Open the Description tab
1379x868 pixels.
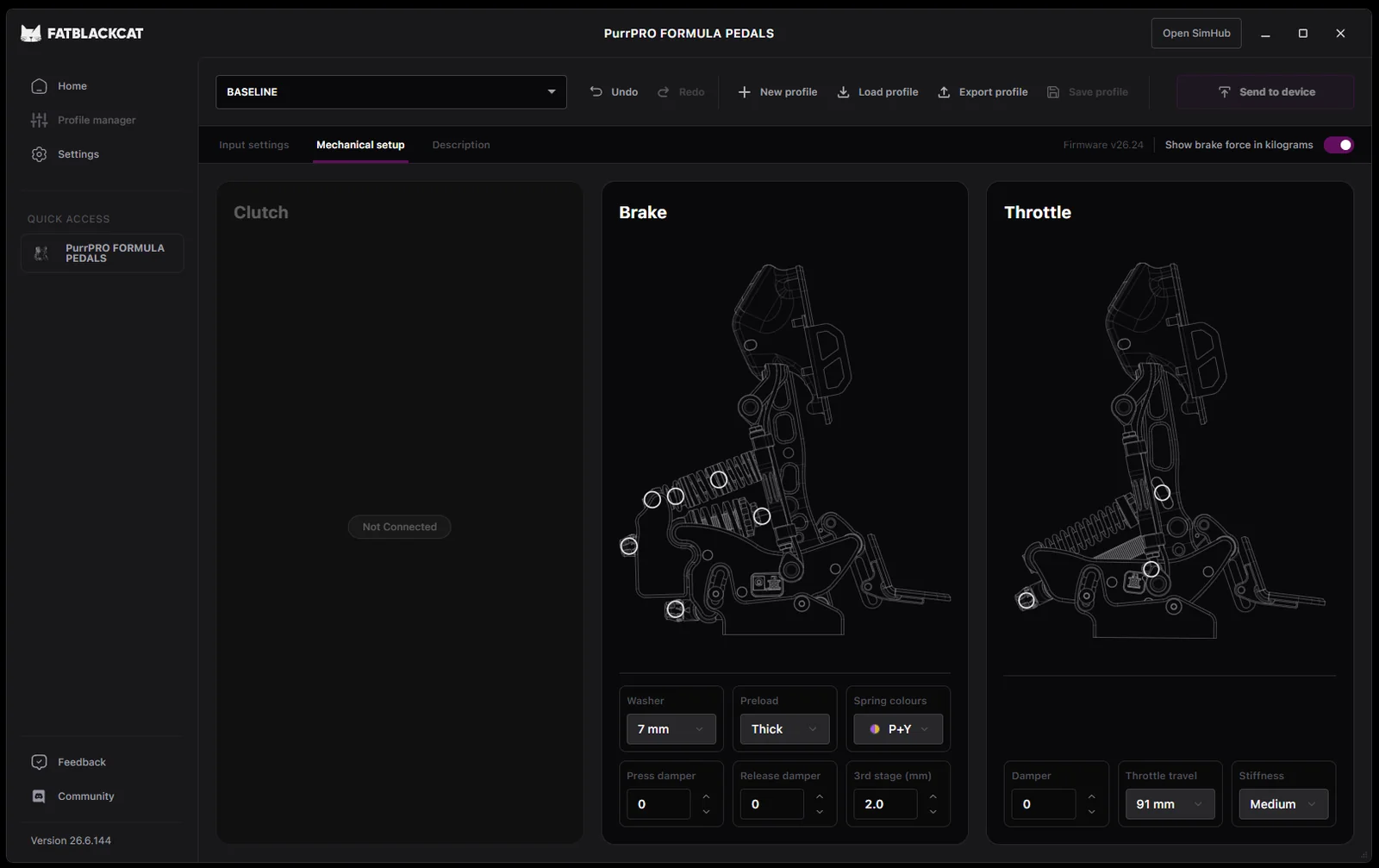pyautogui.click(x=461, y=145)
